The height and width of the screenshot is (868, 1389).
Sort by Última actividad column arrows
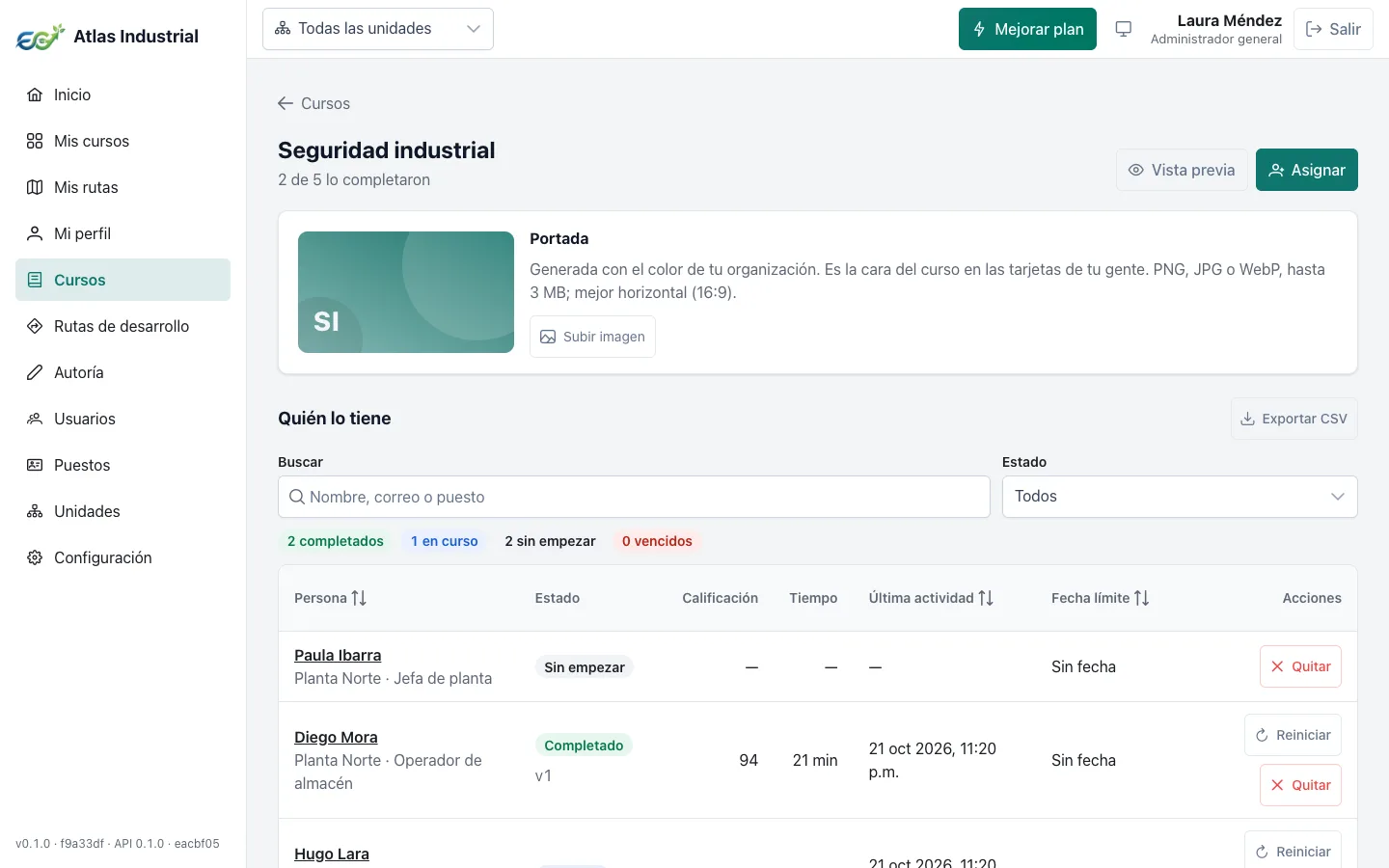click(986, 598)
